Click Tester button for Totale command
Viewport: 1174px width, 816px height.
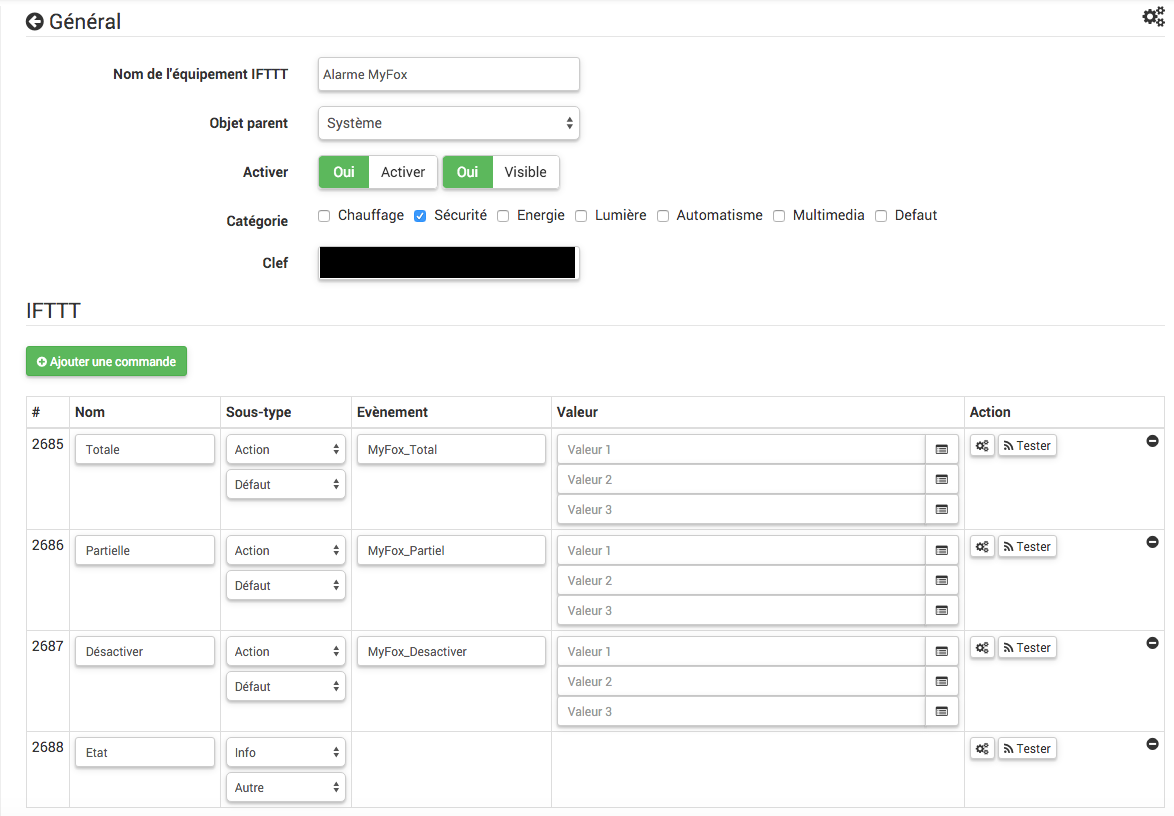coord(1027,445)
